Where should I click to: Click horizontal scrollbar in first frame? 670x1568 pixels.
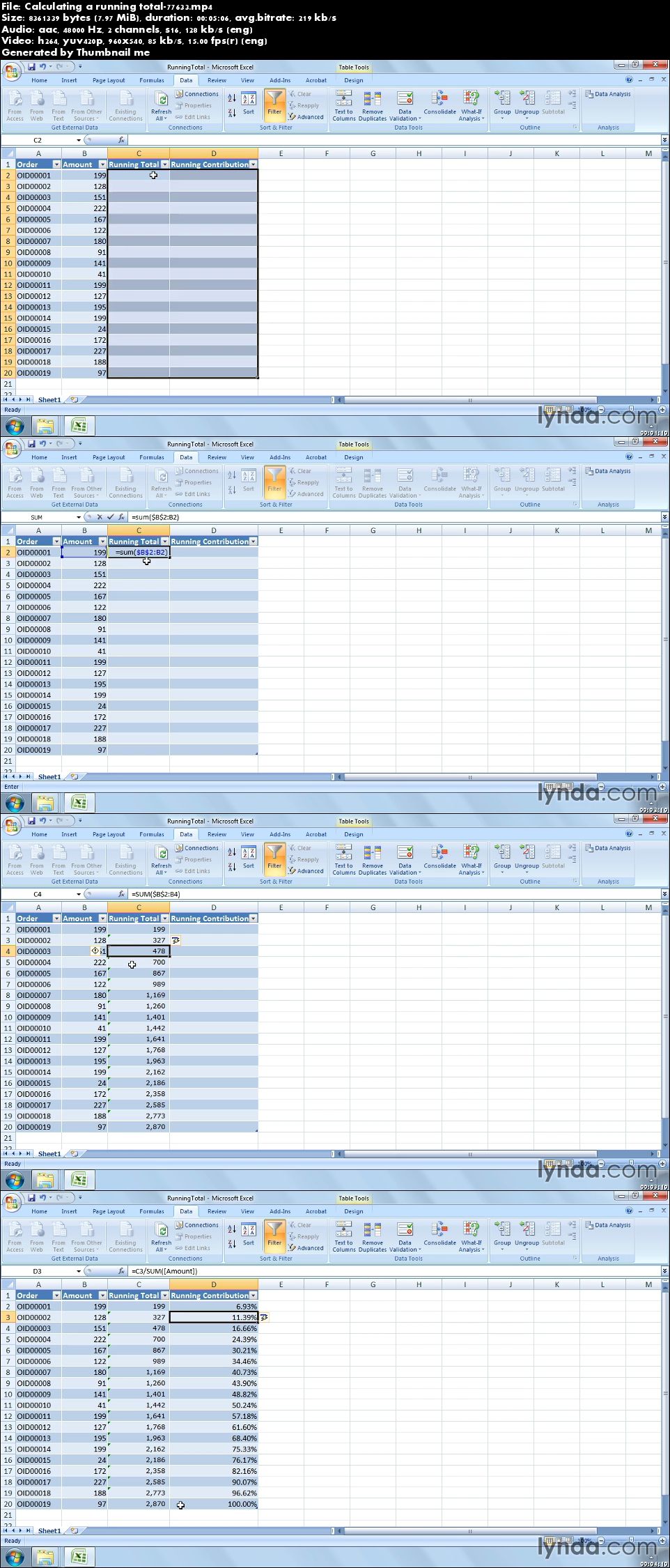pos(470,400)
